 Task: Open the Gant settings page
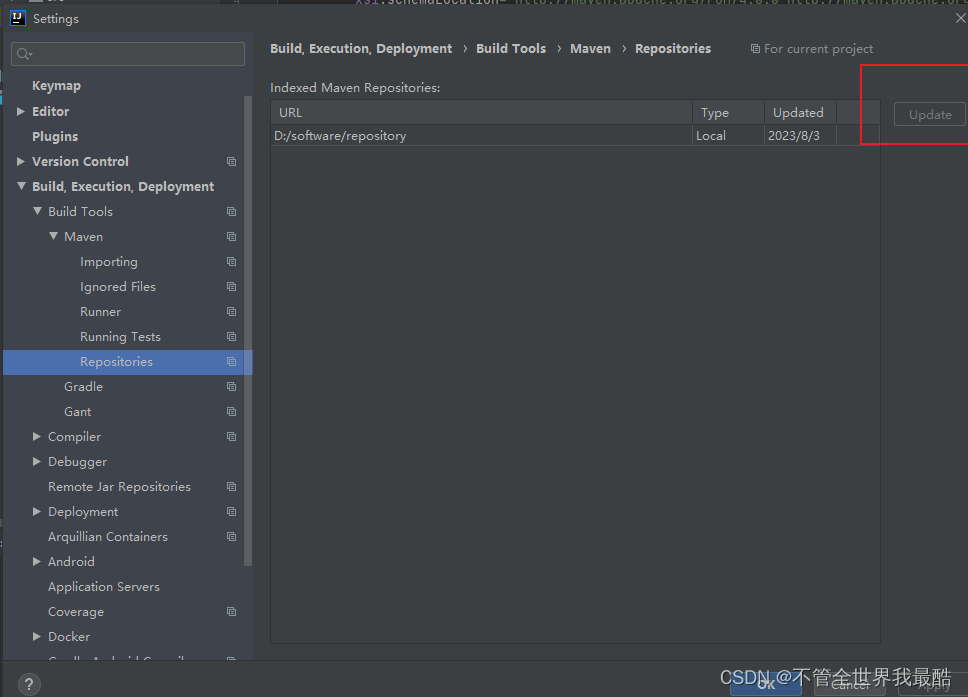[x=78, y=411]
